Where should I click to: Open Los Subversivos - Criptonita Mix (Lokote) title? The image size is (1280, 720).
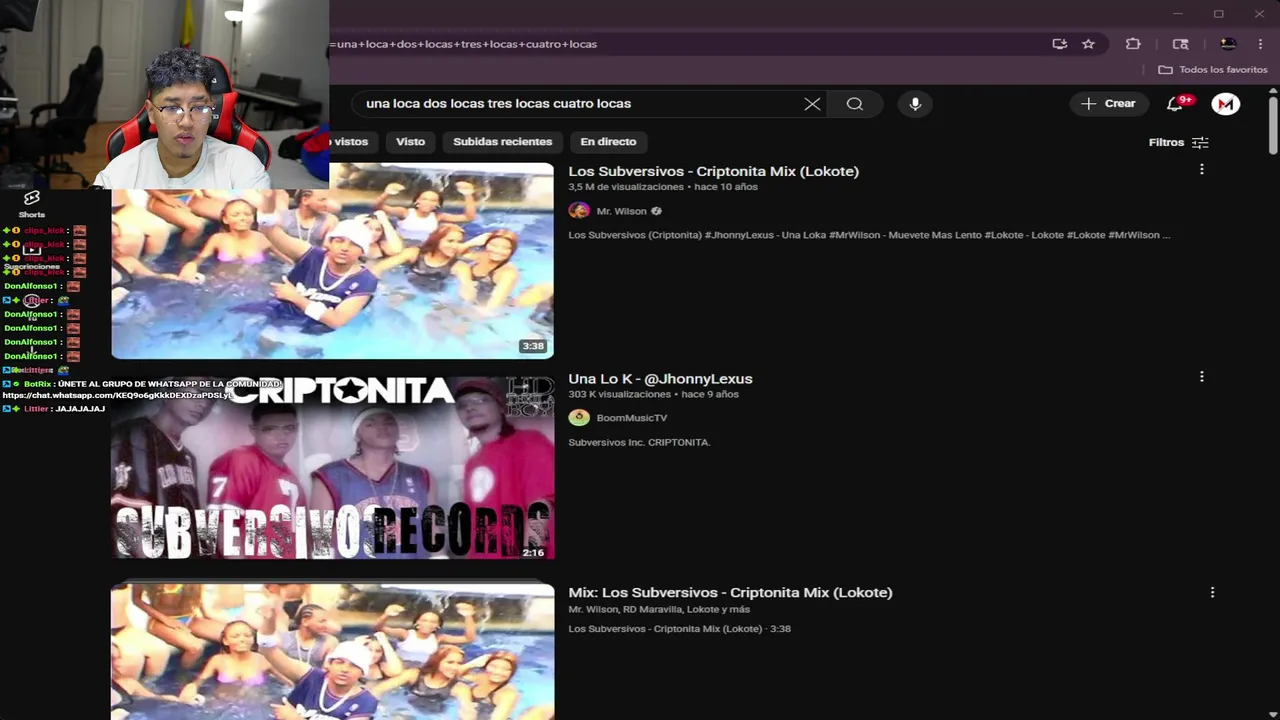coord(713,171)
